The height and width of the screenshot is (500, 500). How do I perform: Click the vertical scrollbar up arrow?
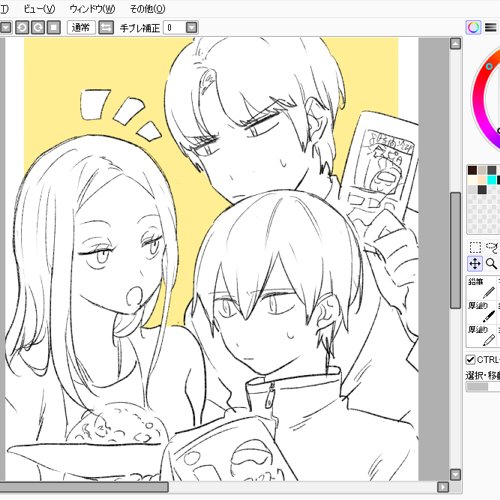[455, 44]
